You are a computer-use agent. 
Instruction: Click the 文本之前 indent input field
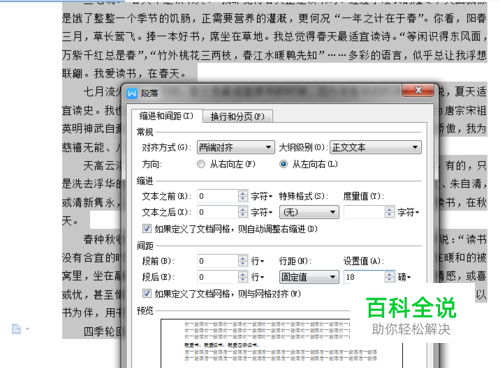tap(218, 196)
